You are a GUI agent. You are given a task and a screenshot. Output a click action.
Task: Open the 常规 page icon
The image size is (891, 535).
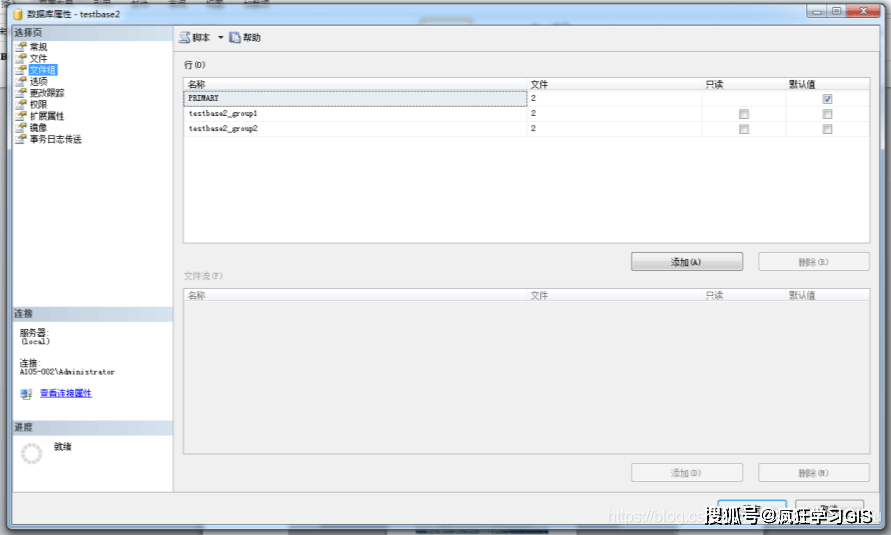(x=21, y=47)
